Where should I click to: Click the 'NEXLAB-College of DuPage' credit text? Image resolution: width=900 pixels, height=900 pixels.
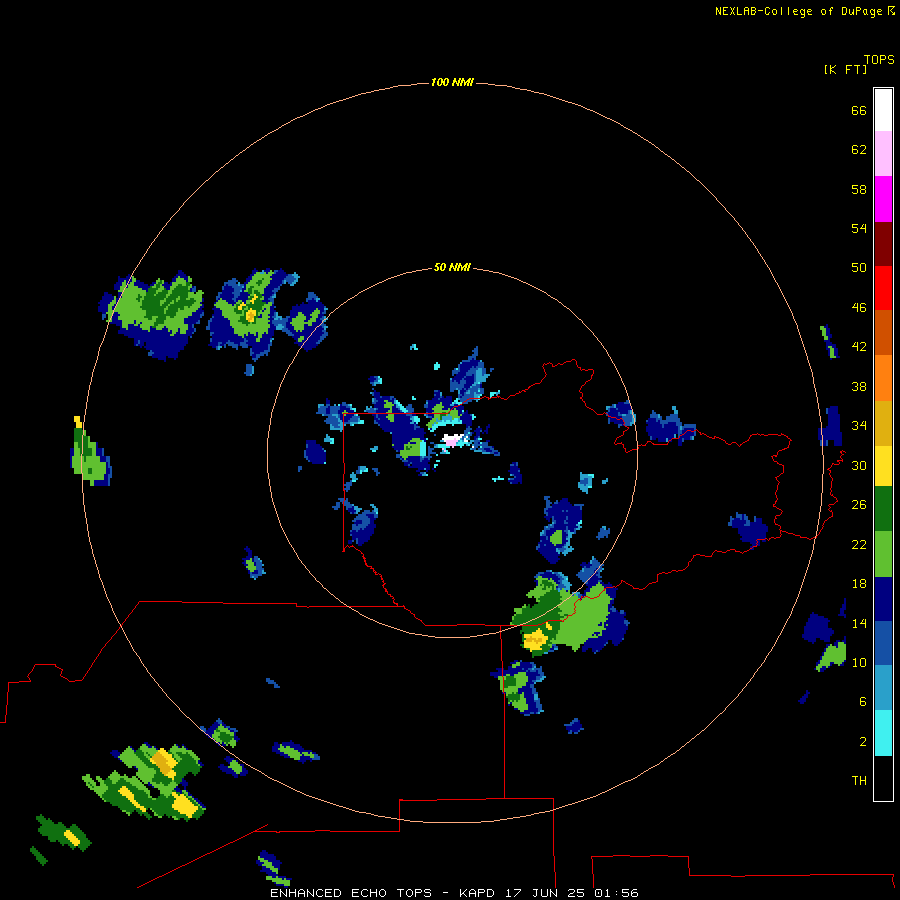click(x=799, y=11)
